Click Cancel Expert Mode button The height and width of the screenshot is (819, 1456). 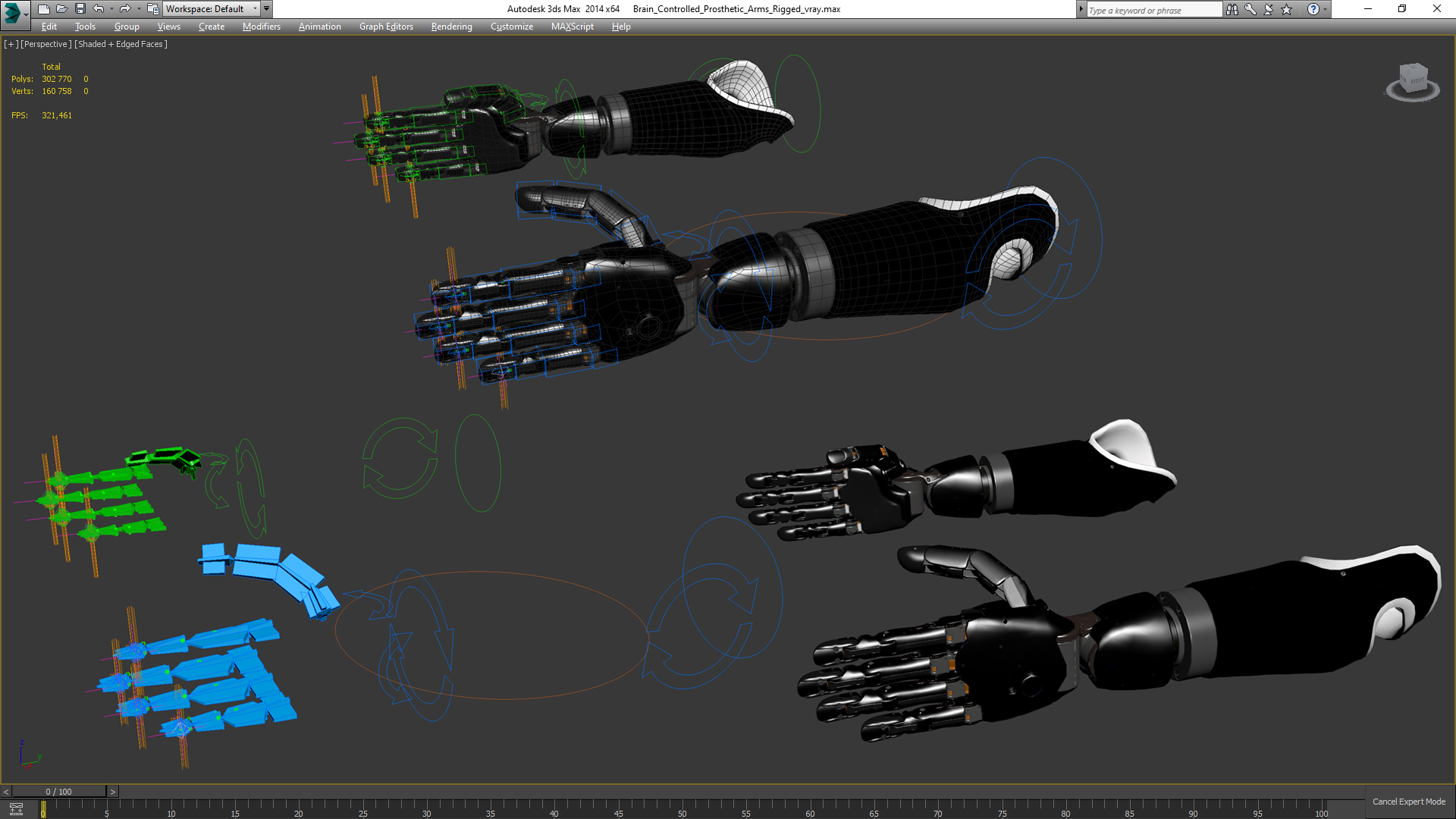(1408, 802)
